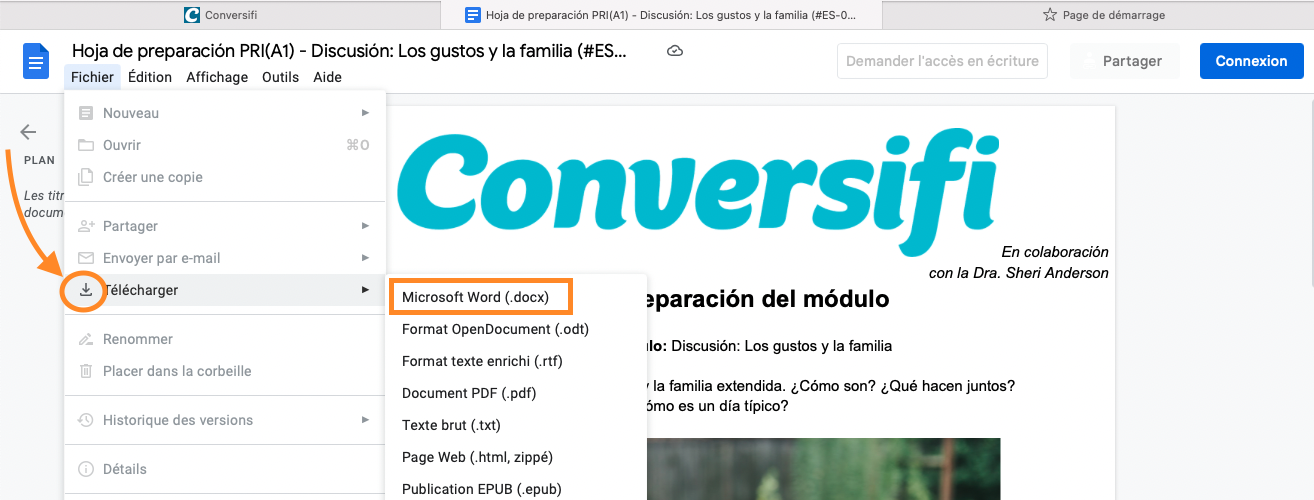Click Demander l'accès en écriture button
Image resolution: width=1314 pixels, height=500 pixels.
(x=942, y=61)
